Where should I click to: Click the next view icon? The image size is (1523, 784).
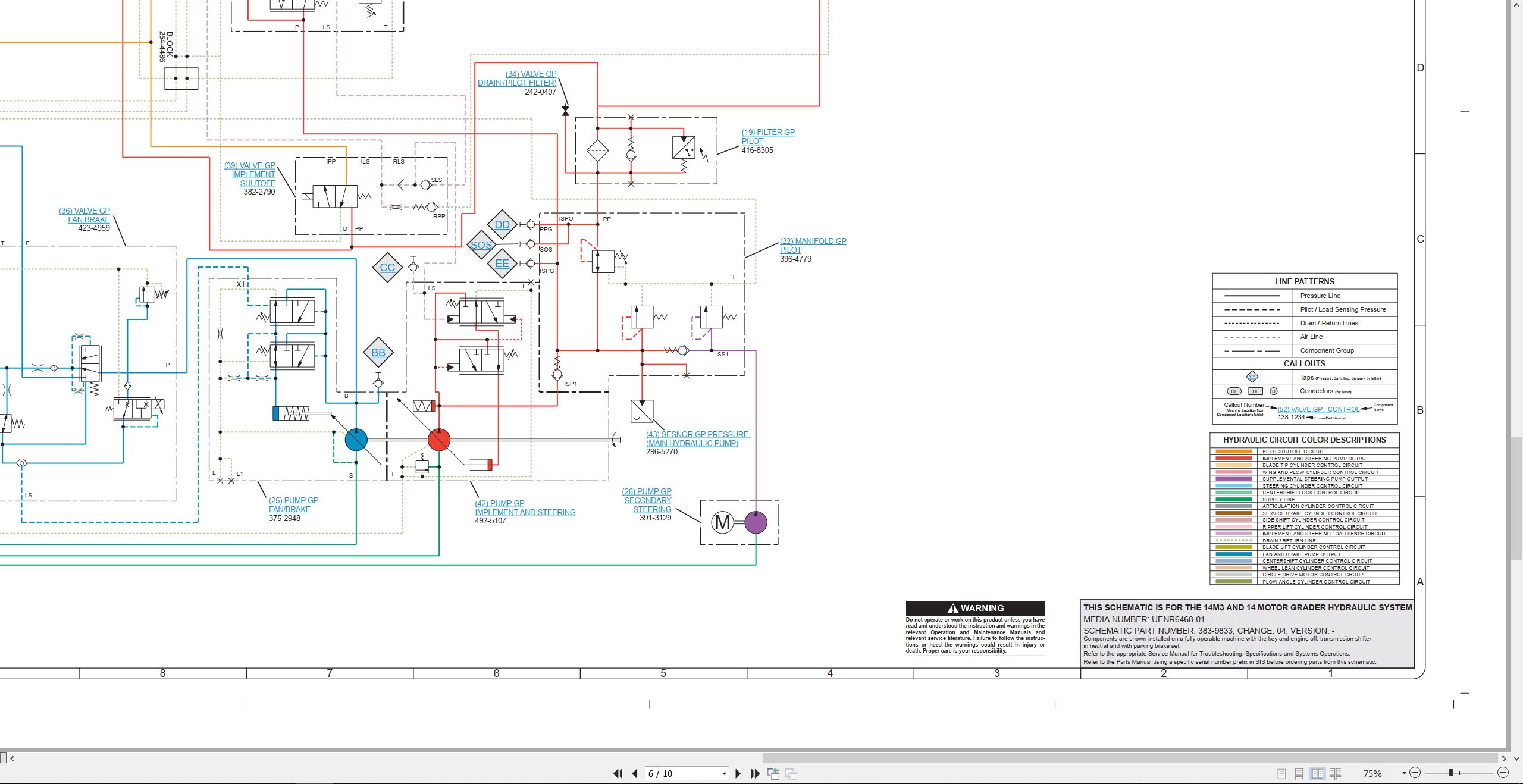791,773
